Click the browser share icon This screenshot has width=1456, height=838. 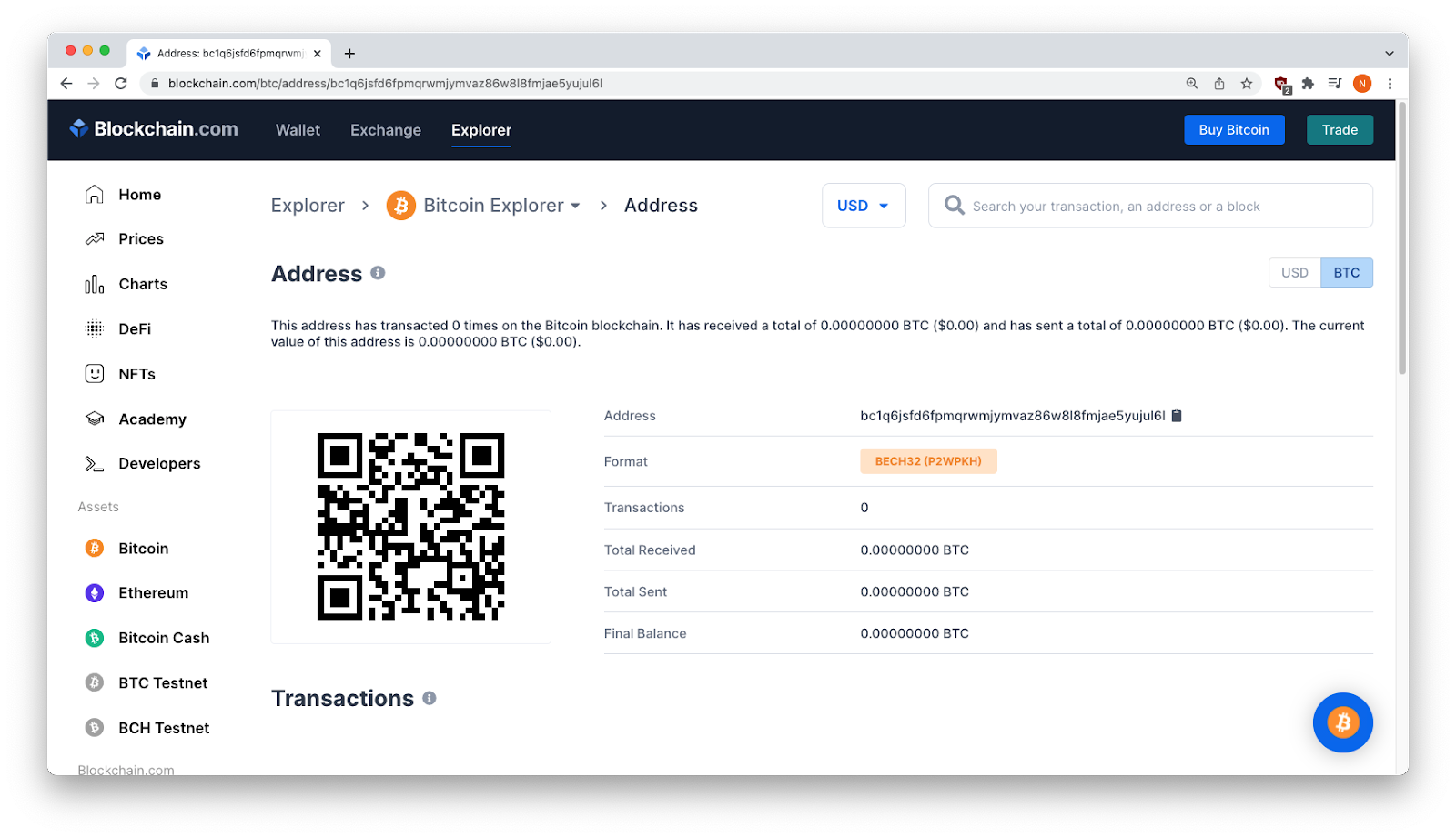(x=1219, y=83)
